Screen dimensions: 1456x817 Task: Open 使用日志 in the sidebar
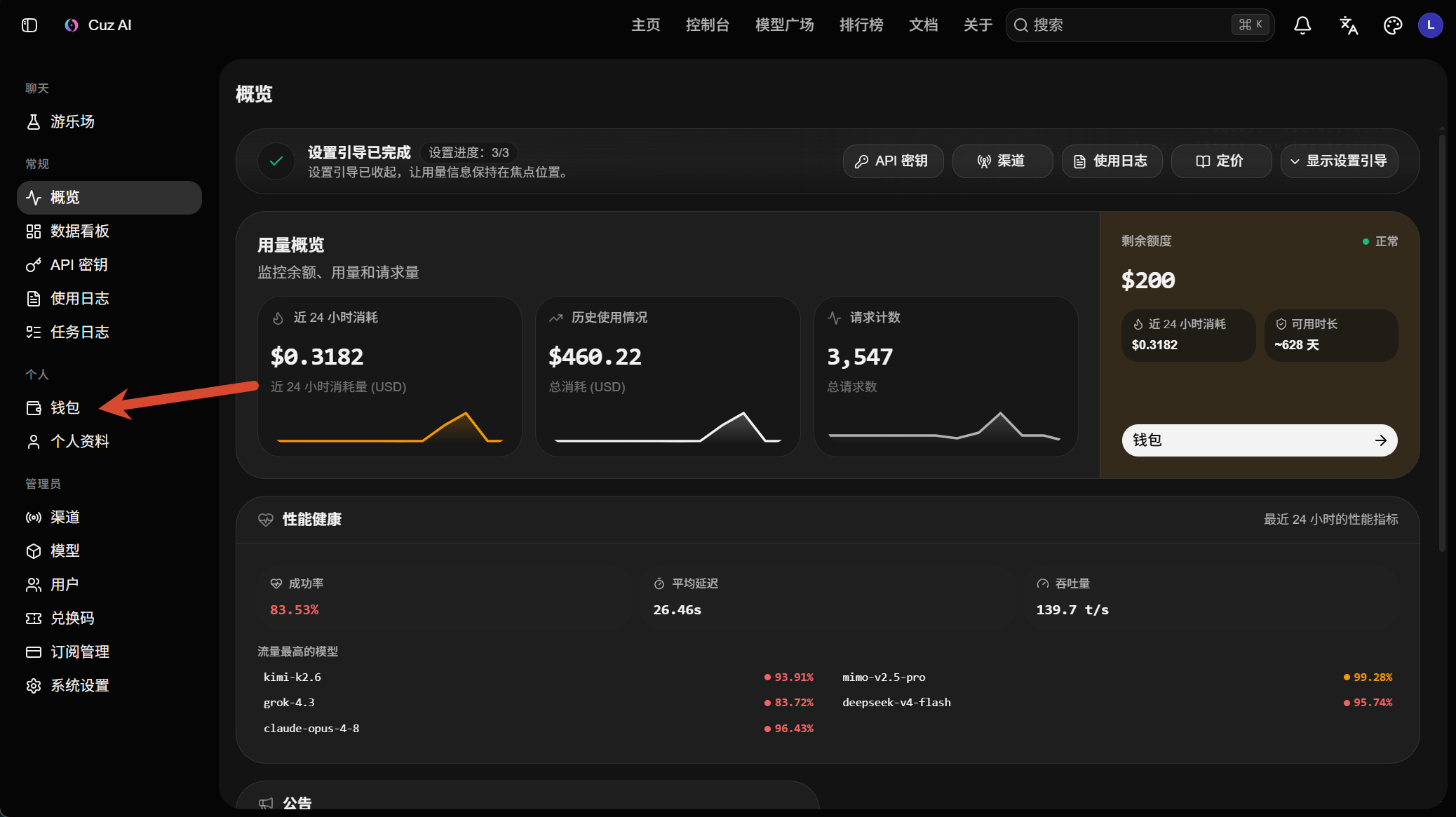(109, 299)
